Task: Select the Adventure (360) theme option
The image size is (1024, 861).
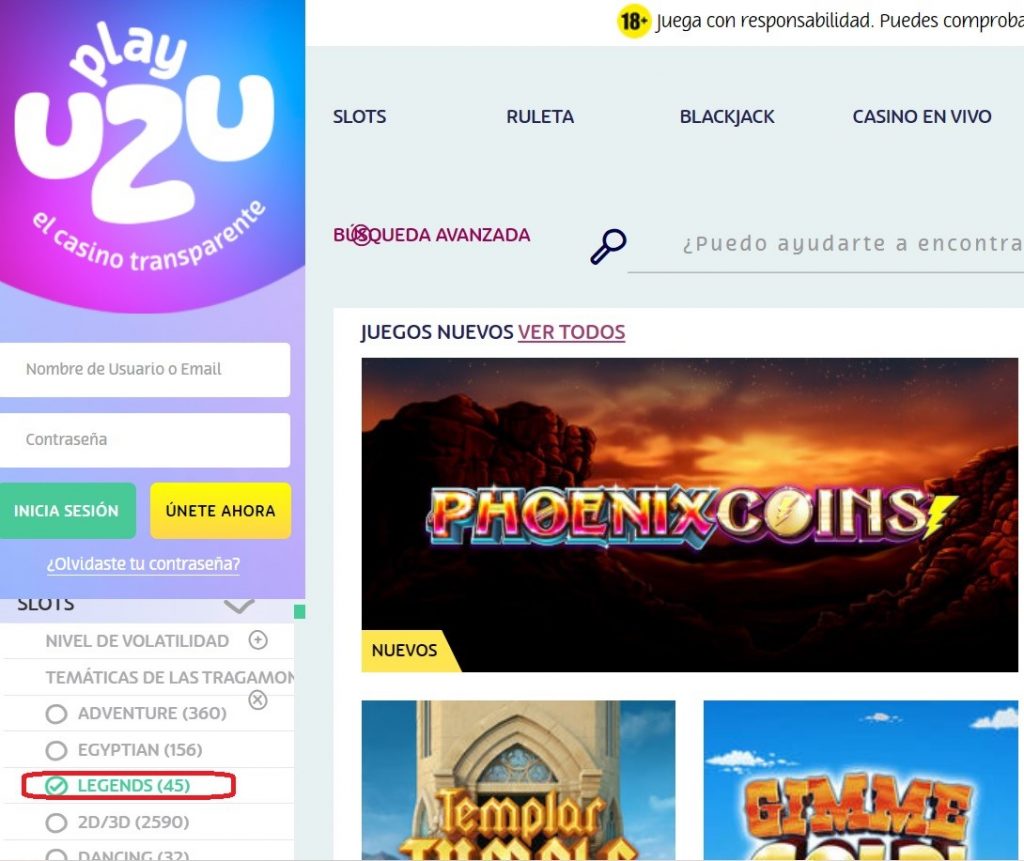Action: coord(136,713)
